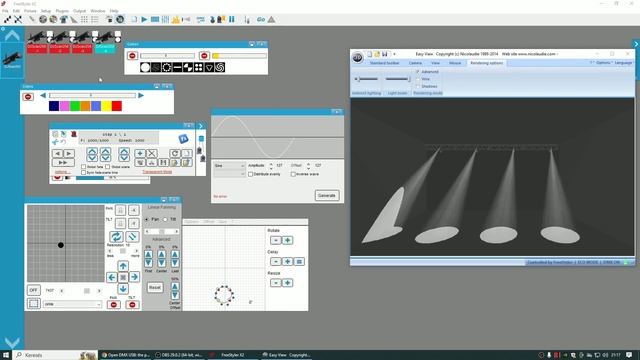Click the right arrow in pan/tilt pad
This screenshot has height=360, width=640.
(134, 277)
